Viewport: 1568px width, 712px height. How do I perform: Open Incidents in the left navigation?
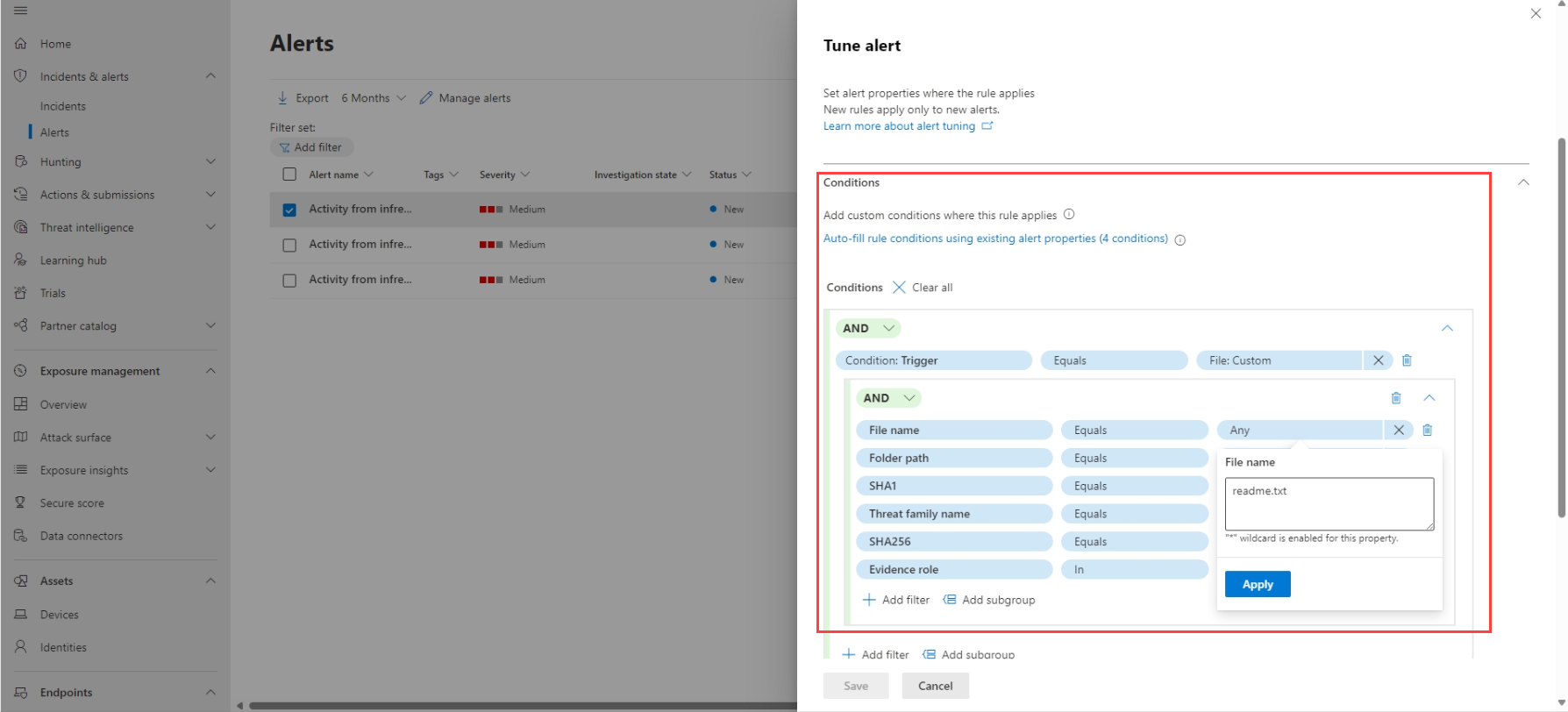63,106
